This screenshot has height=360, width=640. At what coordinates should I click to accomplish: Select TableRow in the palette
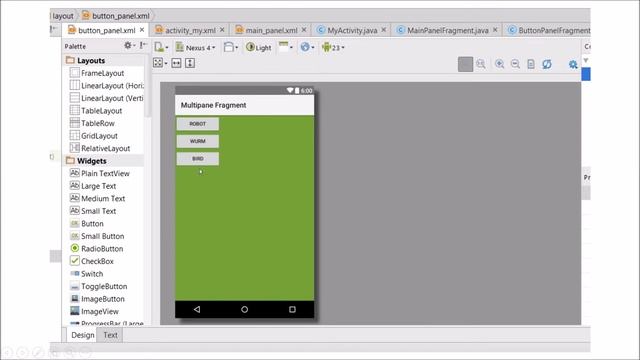92,123
